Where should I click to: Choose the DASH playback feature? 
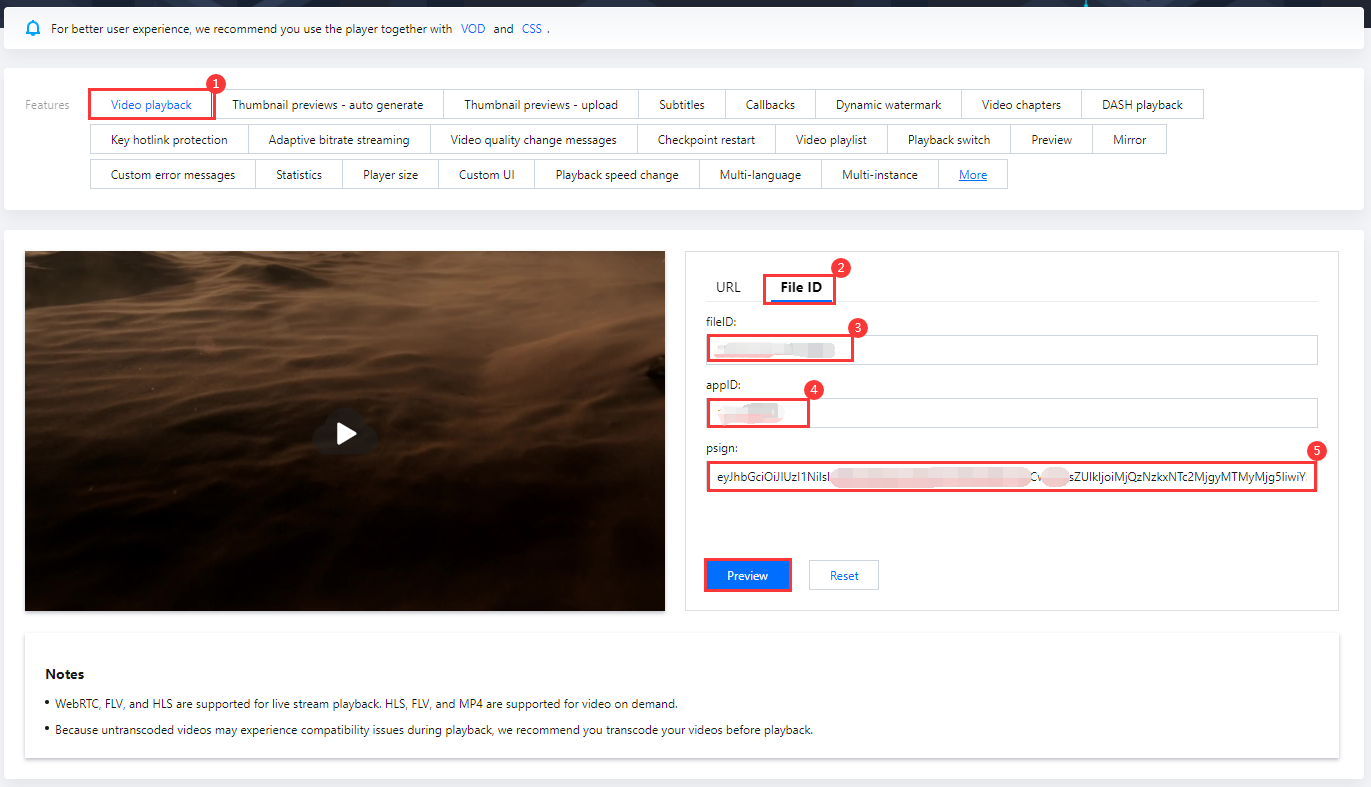pyautogui.click(x=1142, y=105)
